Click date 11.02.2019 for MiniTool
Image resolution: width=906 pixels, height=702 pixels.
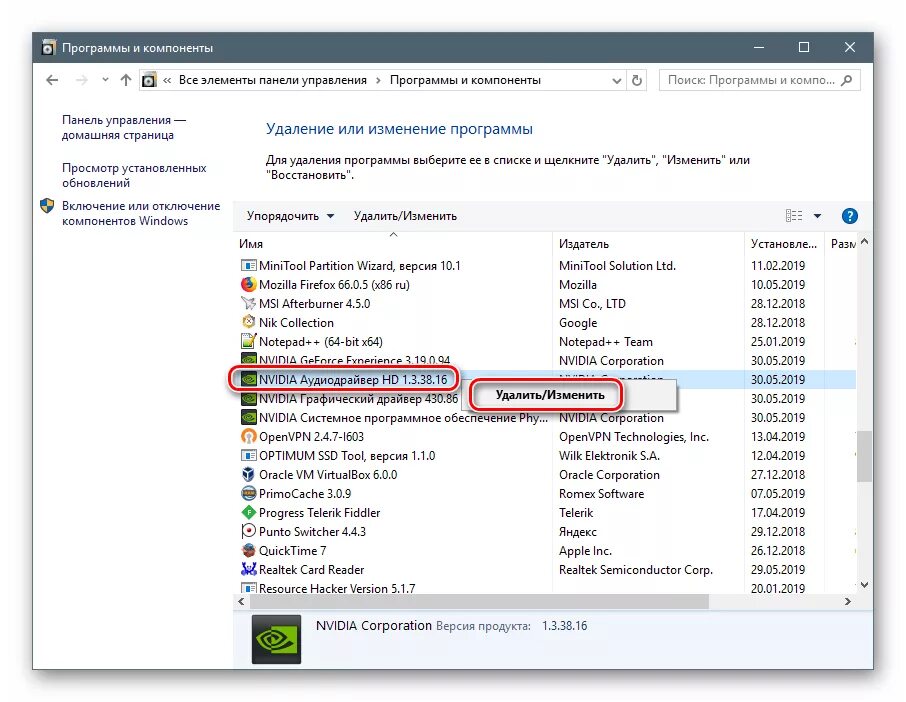click(778, 266)
